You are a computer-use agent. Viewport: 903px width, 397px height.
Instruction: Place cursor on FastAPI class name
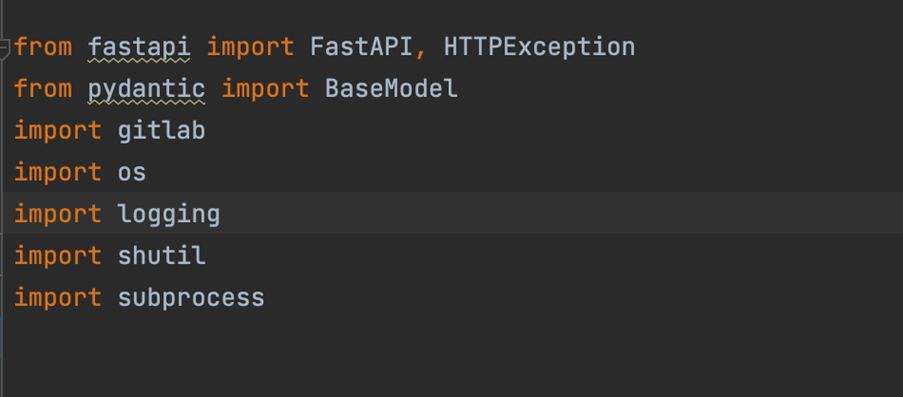[x=361, y=47]
